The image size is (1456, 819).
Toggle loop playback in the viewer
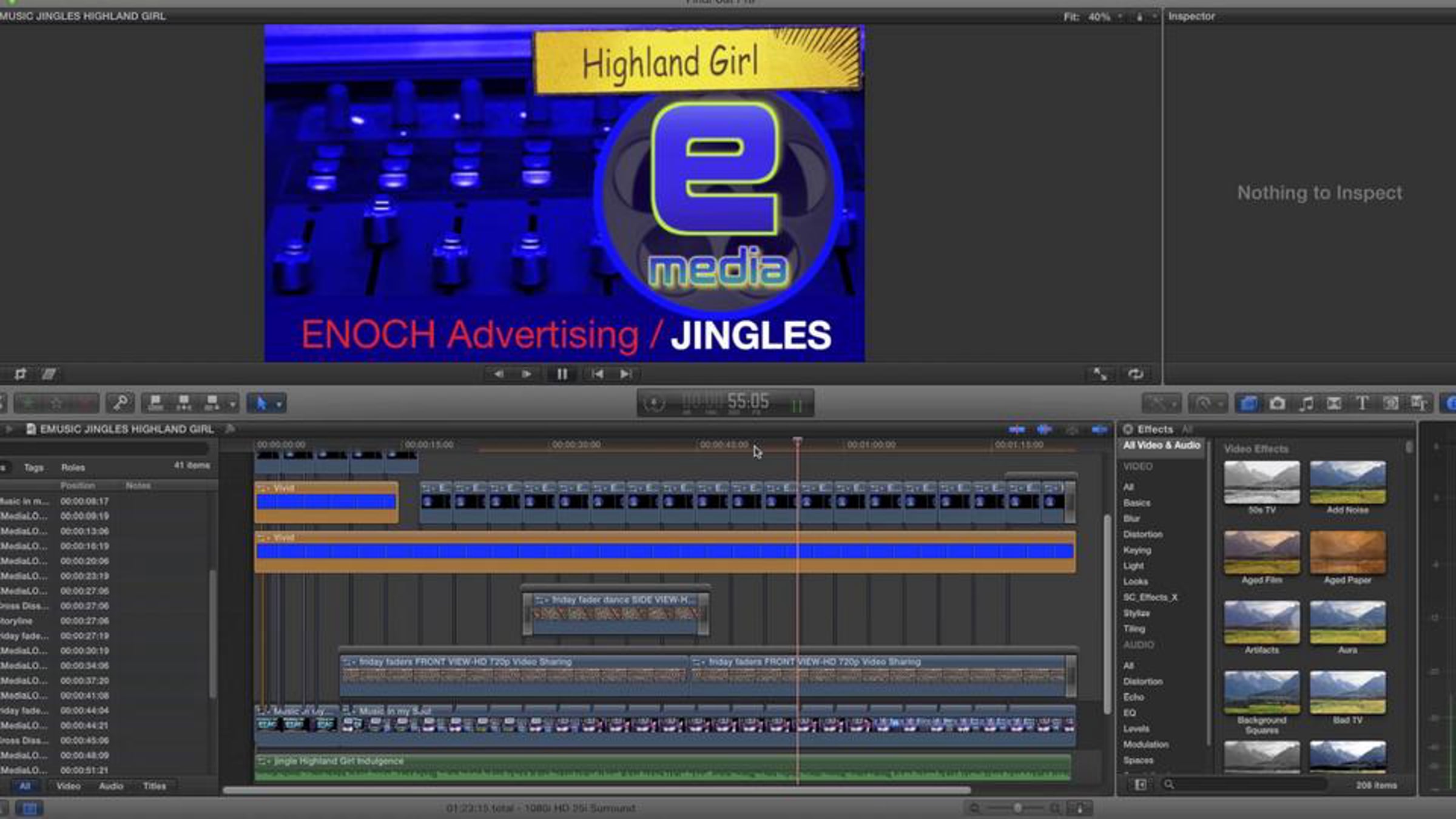1136,374
